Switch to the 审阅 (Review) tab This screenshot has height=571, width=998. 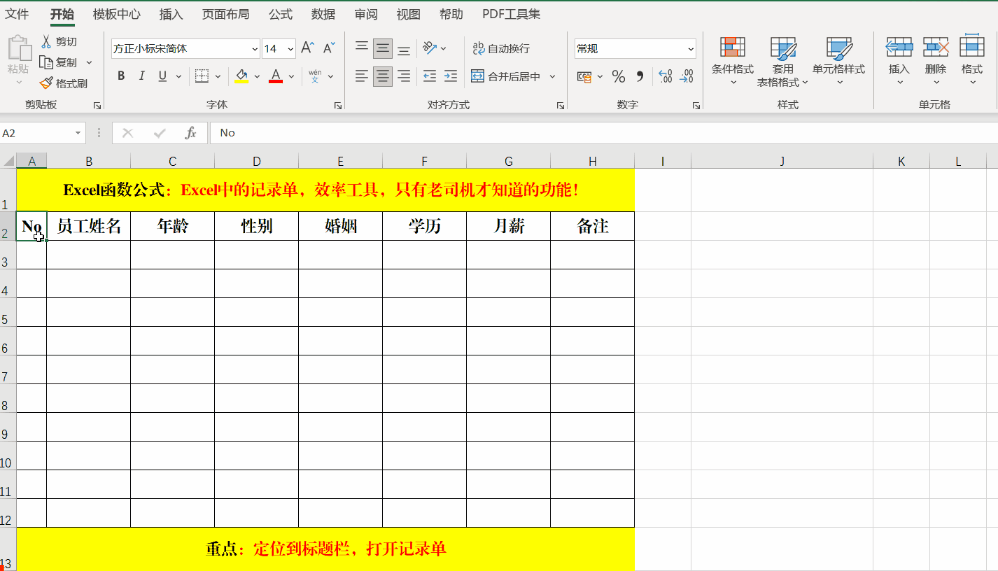tap(365, 13)
